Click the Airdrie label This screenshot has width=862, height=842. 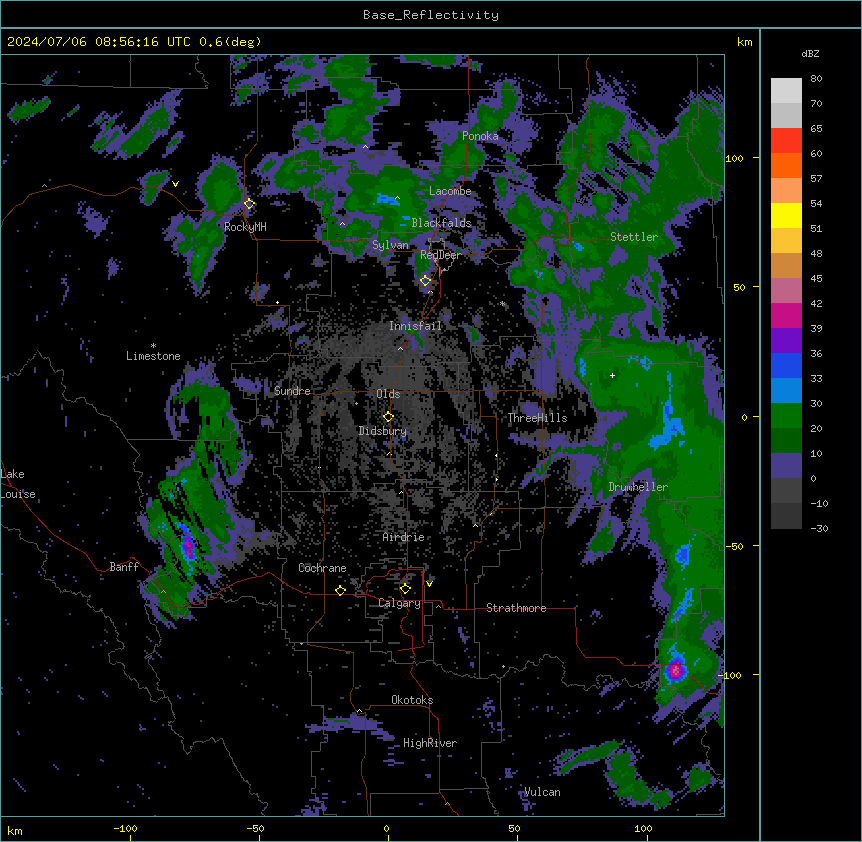[x=404, y=537]
